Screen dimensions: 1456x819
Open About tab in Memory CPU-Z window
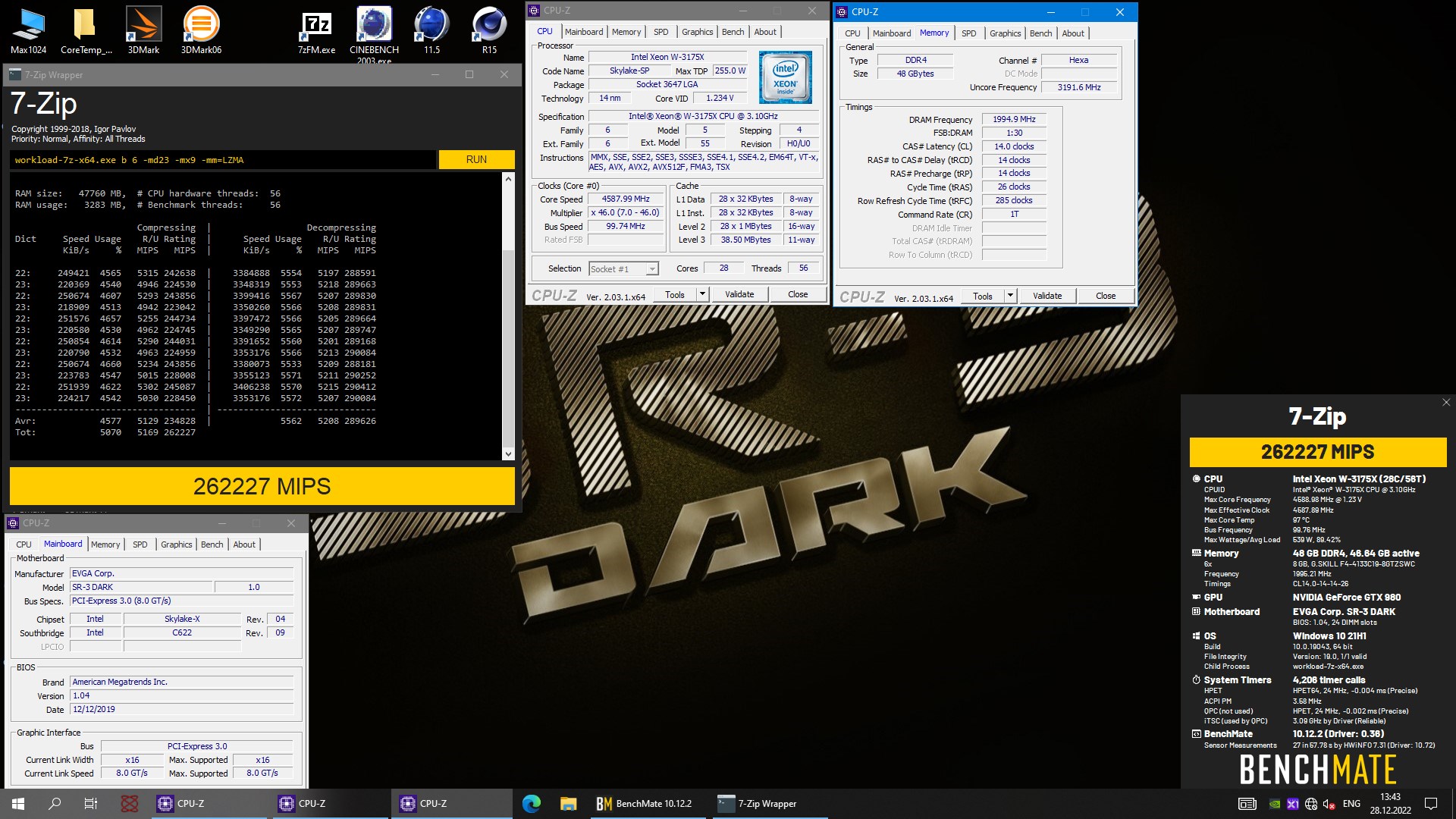tap(1072, 33)
